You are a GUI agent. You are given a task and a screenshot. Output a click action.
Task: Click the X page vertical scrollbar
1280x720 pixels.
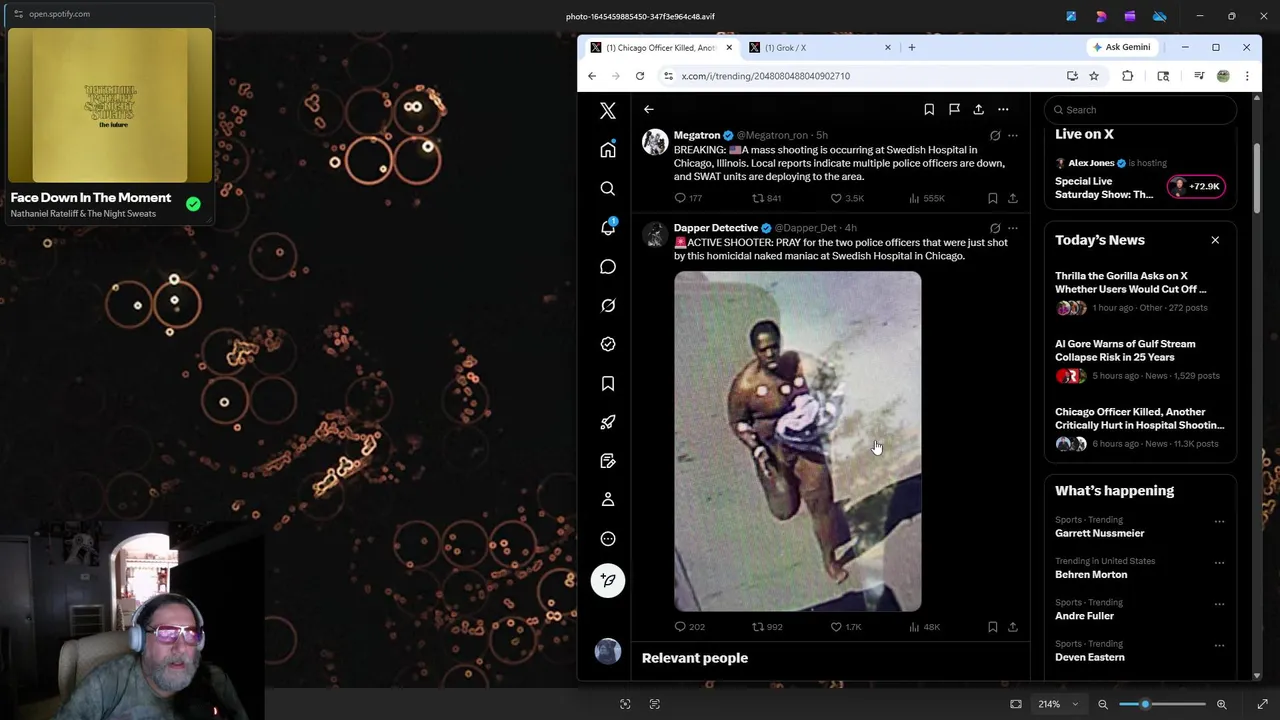[x=1257, y=177]
